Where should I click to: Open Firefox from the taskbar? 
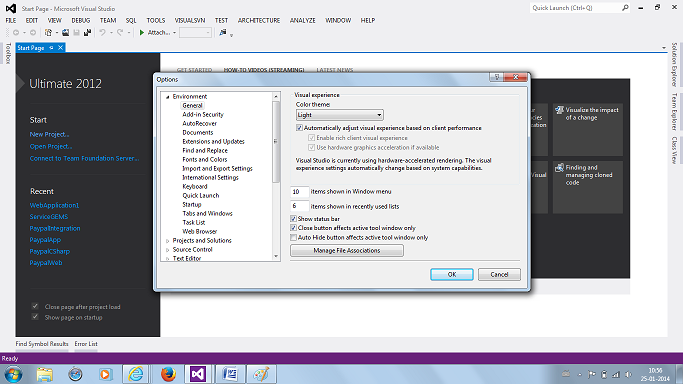[168, 374]
